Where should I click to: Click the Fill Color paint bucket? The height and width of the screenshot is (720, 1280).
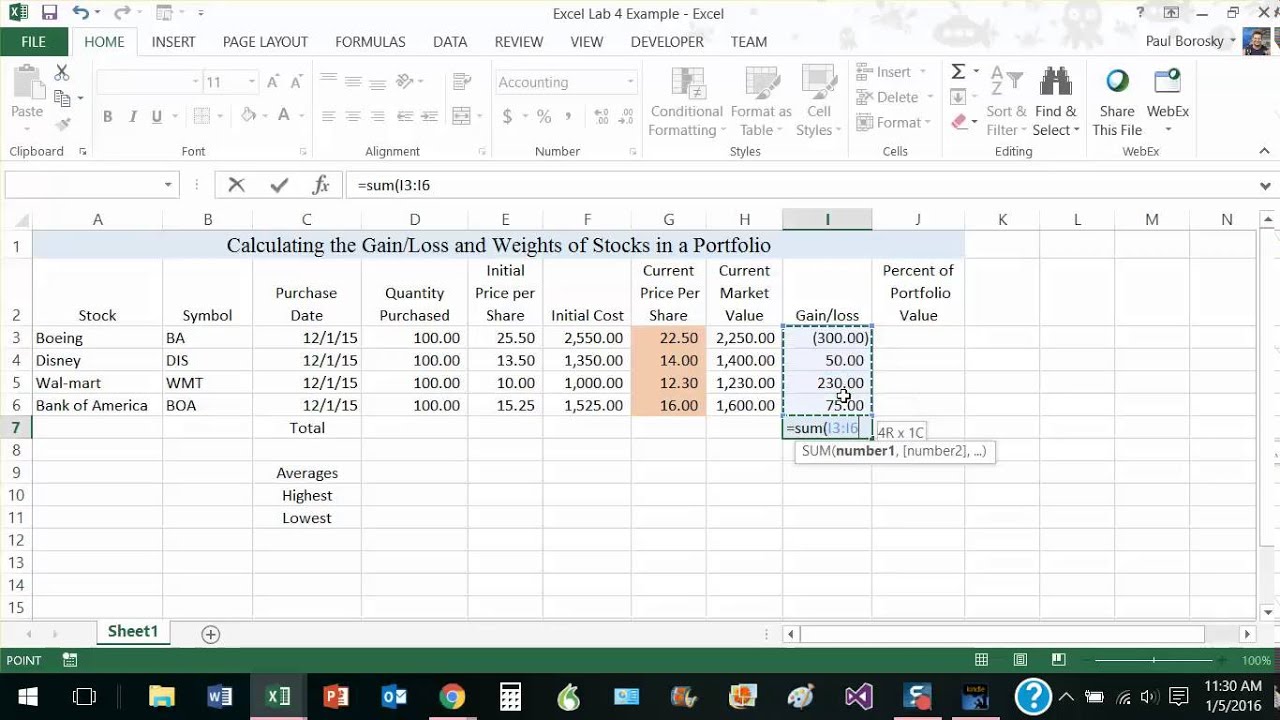[248, 116]
